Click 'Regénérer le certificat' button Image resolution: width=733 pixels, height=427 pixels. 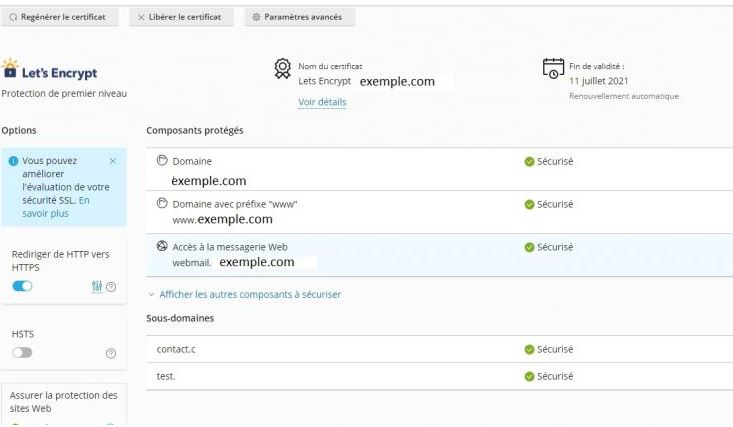click(x=61, y=18)
